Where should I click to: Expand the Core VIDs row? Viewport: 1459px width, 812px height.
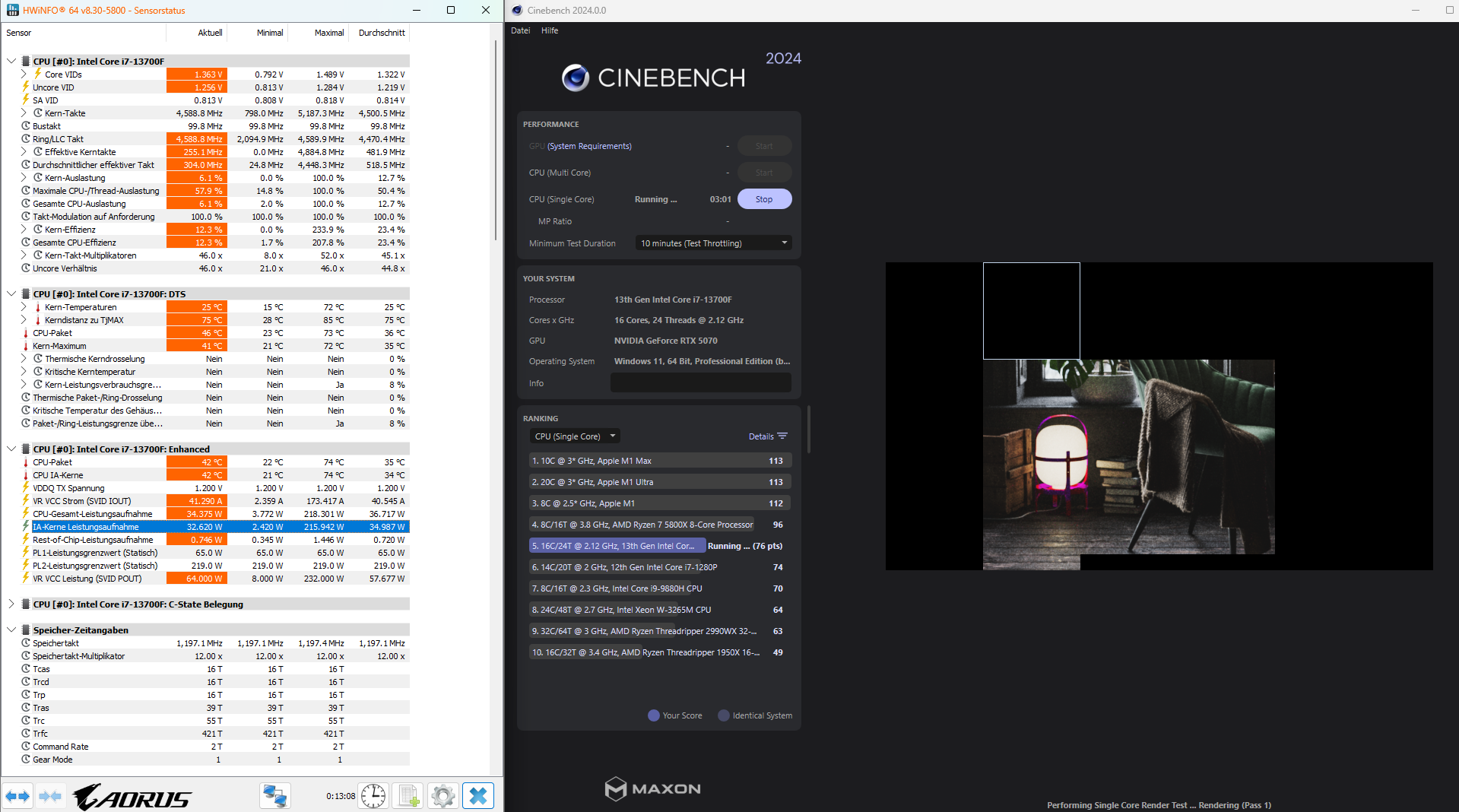click(24, 75)
